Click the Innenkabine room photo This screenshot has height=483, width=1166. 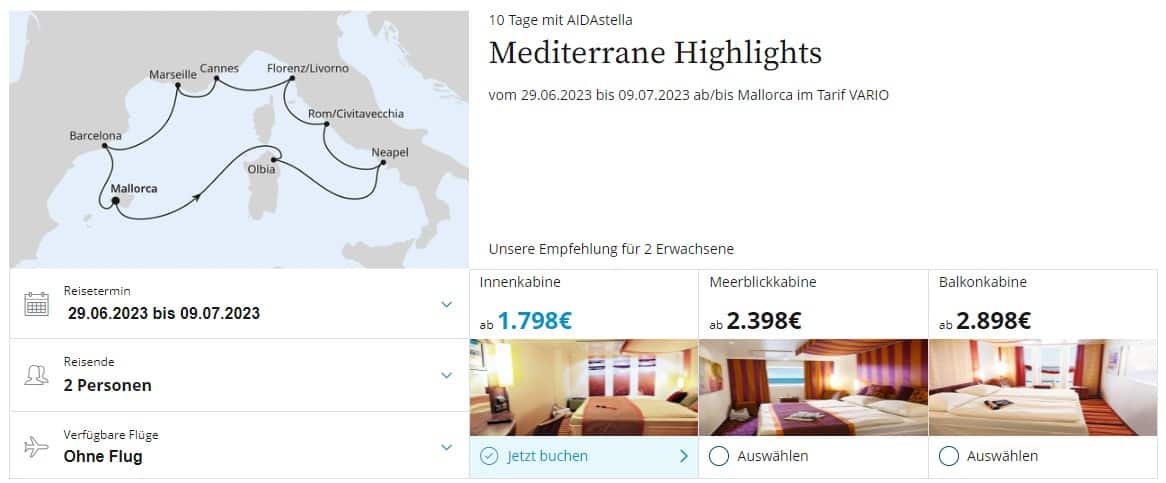coord(583,387)
